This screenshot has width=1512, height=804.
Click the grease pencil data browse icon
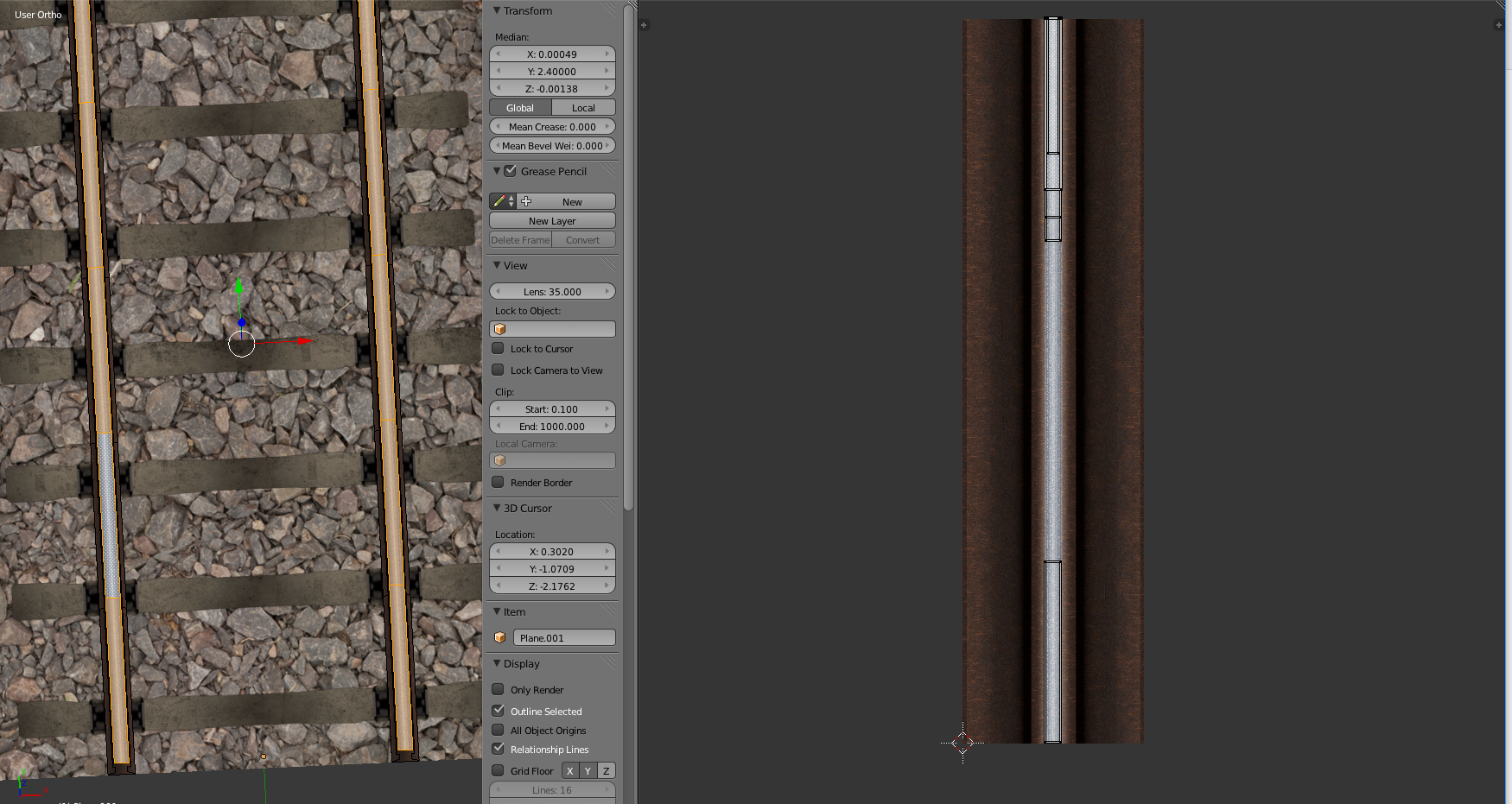coord(502,201)
